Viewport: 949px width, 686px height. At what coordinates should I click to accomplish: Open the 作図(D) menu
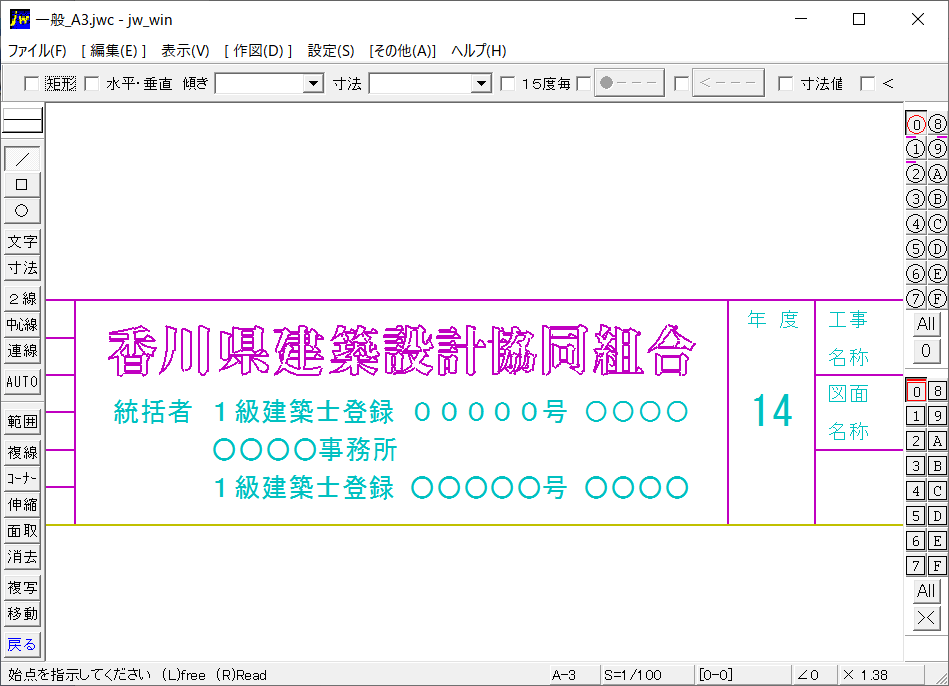(258, 51)
